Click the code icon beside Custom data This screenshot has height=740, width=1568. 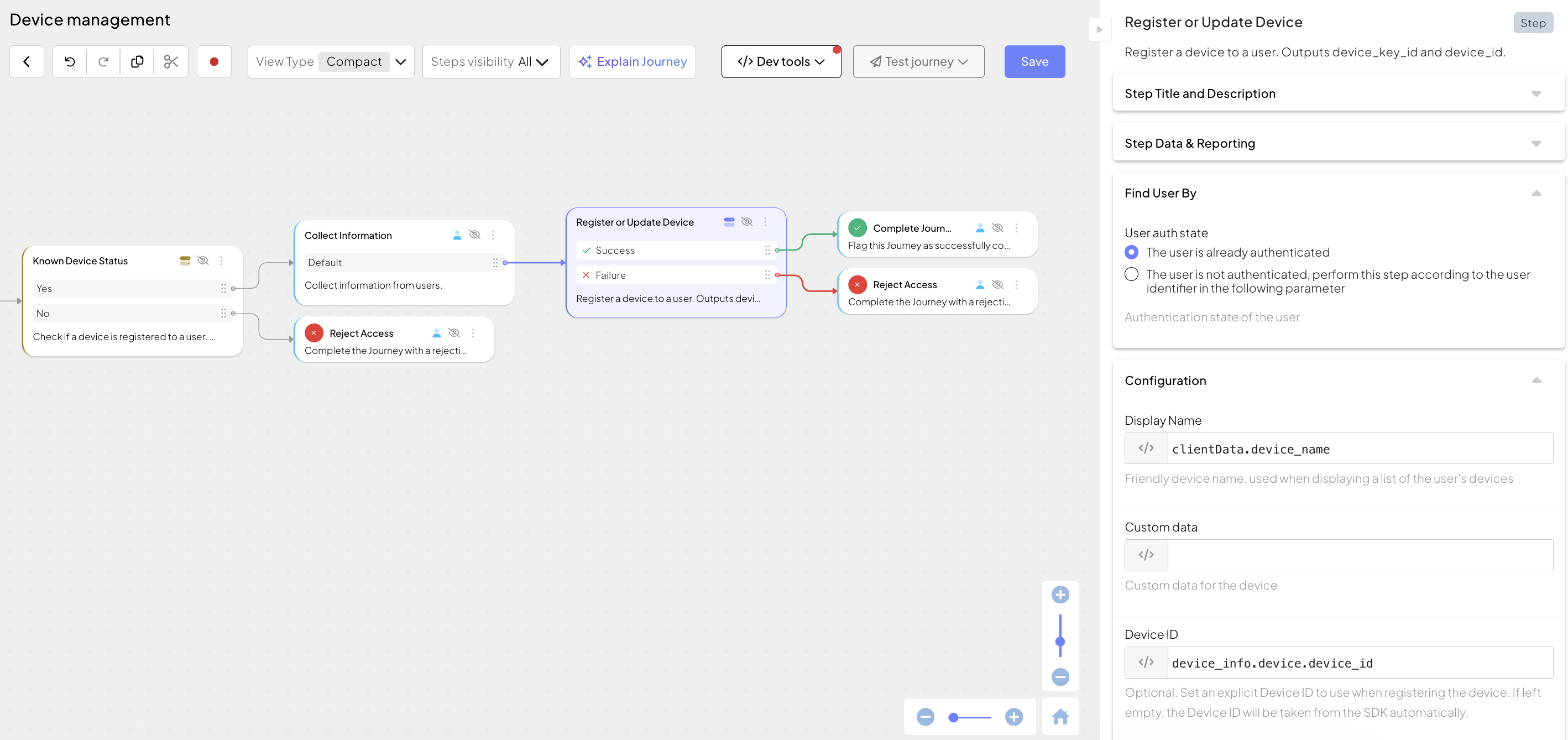(x=1146, y=555)
